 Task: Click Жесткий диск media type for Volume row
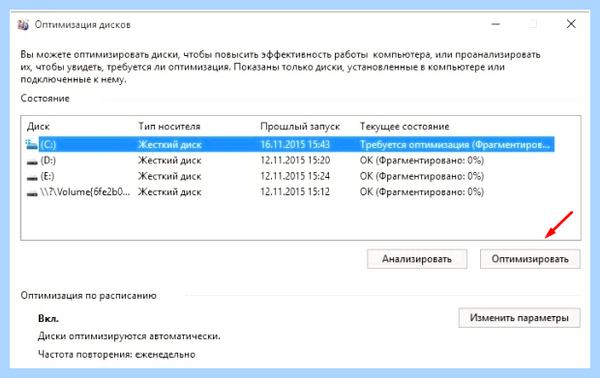pos(170,192)
